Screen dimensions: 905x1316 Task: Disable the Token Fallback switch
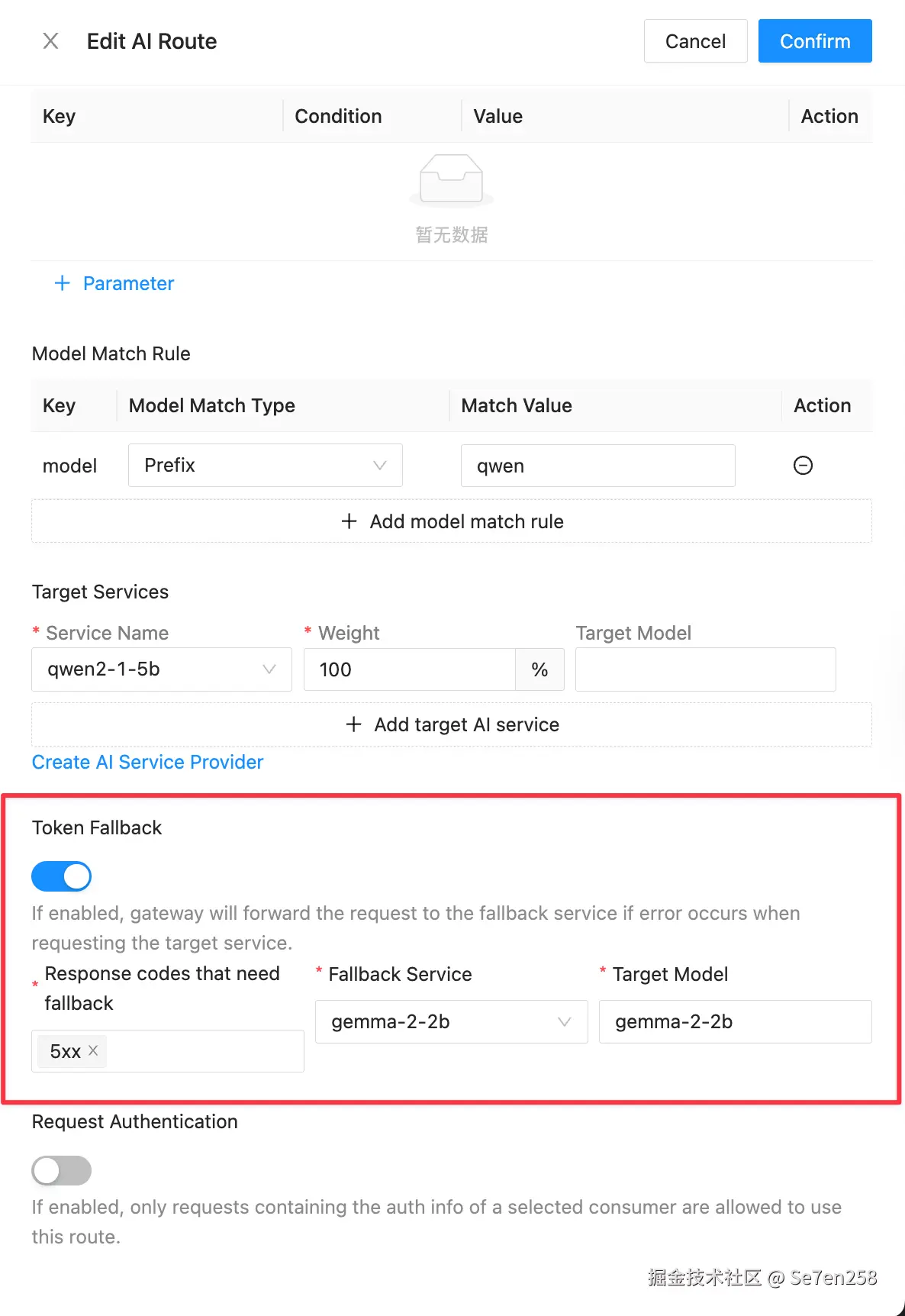(61, 876)
